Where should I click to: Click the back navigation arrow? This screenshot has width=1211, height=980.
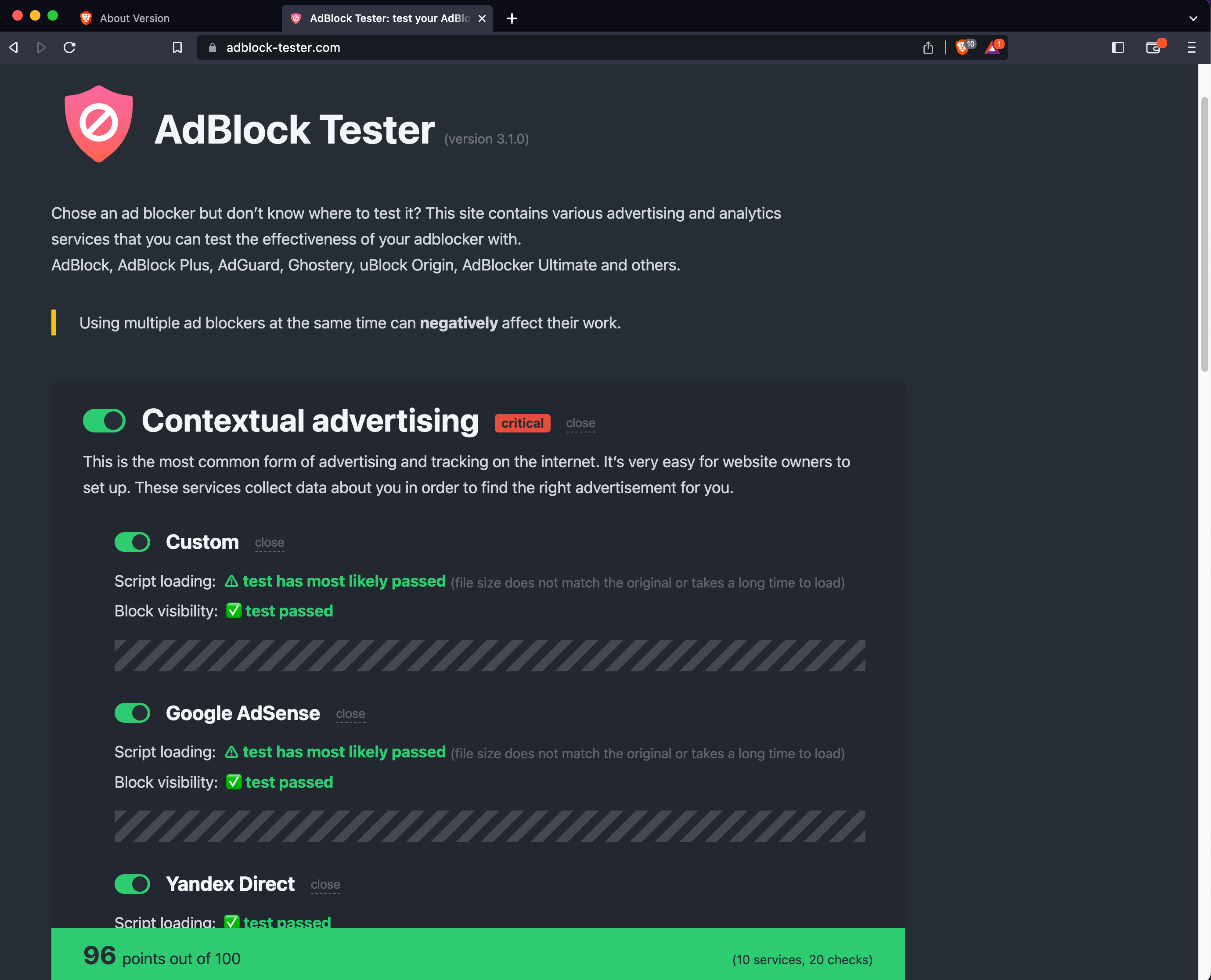tap(13, 47)
